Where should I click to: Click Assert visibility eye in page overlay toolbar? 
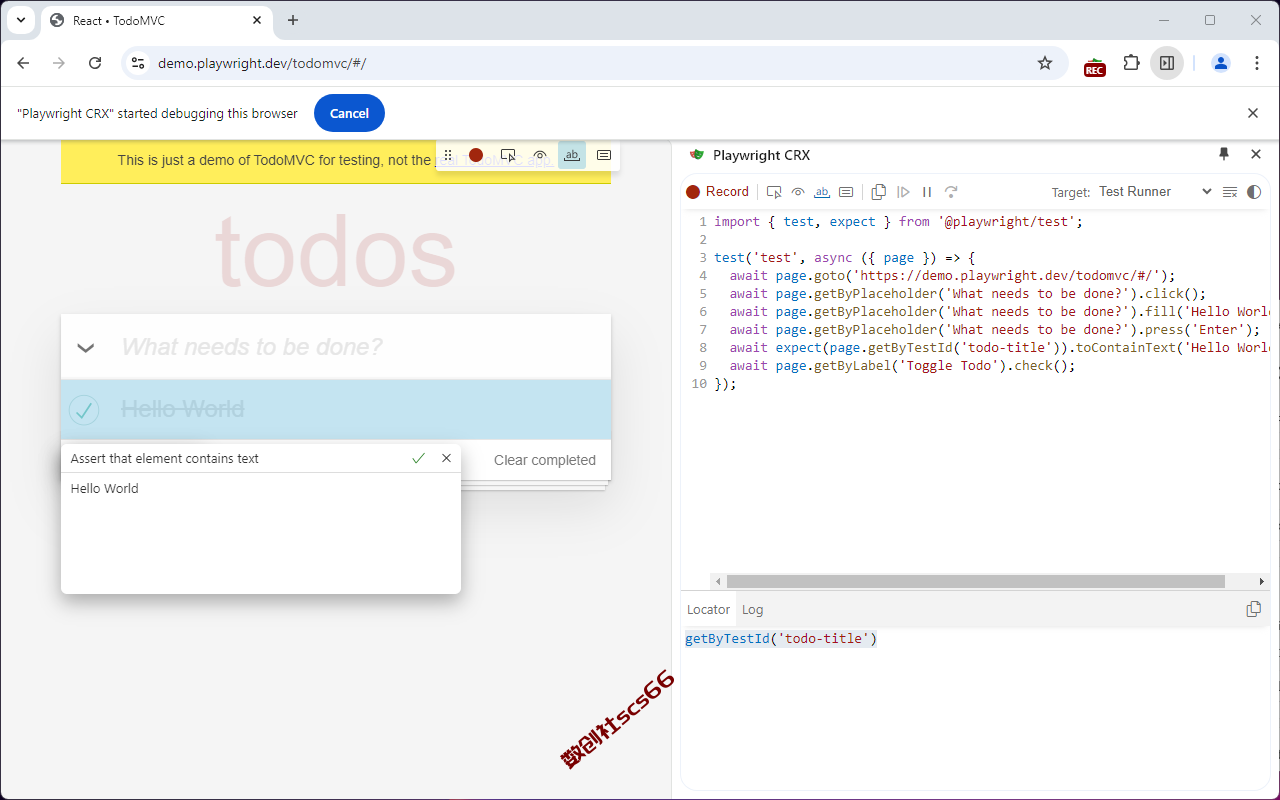point(540,155)
